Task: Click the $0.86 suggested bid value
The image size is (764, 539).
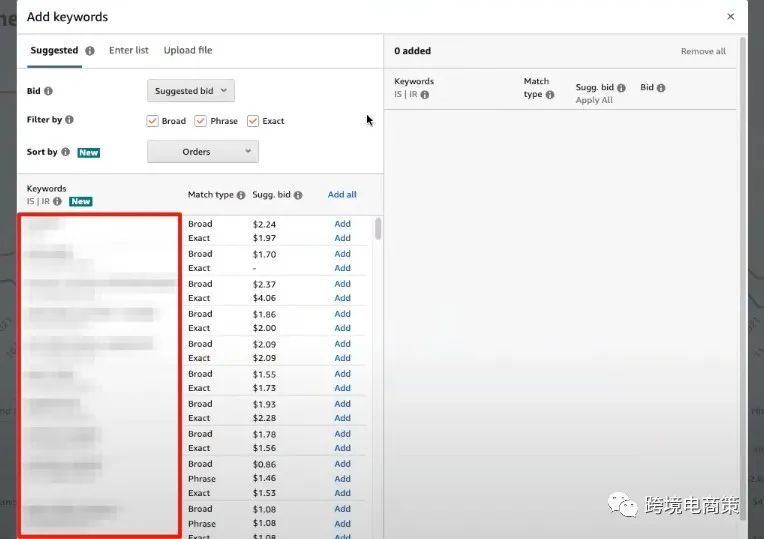Action: 264,464
